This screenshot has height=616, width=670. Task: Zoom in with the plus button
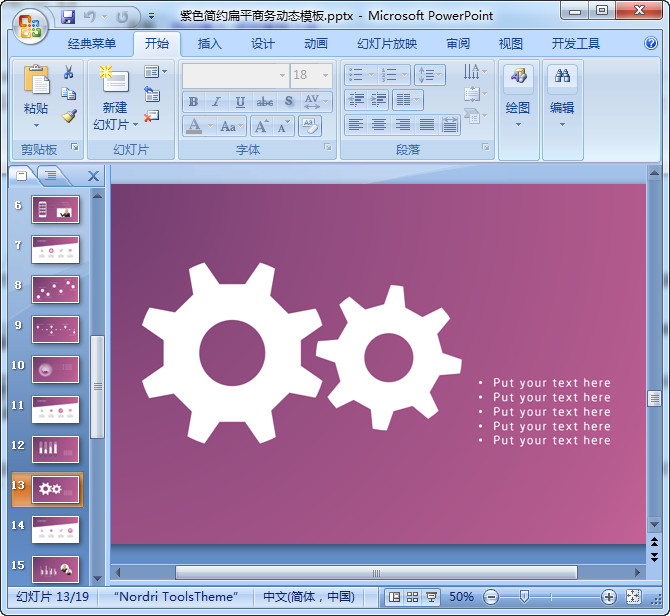(x=608, y=597)
